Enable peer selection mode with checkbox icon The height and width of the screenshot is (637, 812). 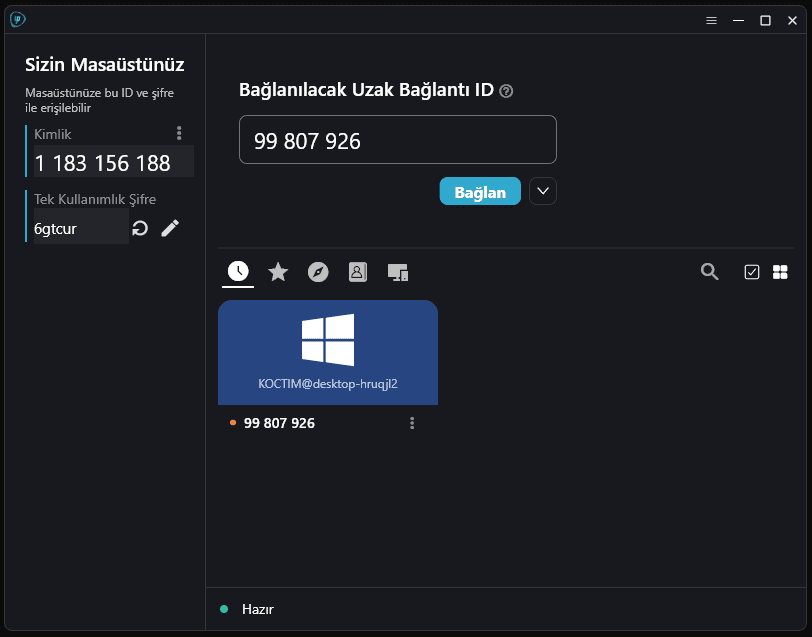(751, 271)
